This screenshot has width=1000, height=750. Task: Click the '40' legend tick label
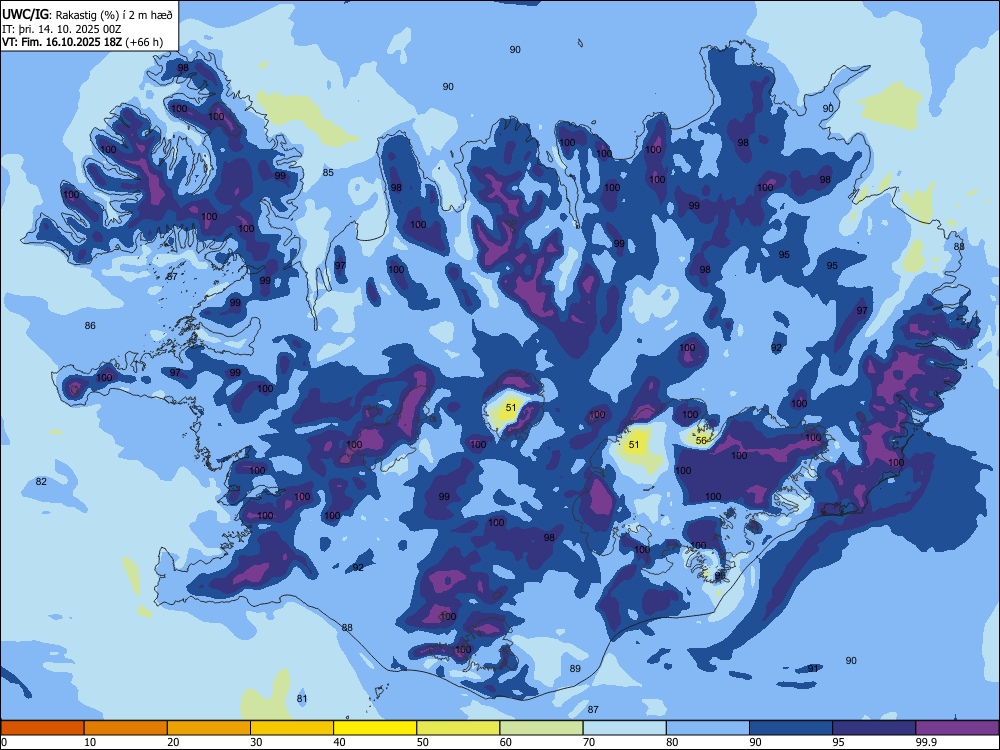pyautogui.click(x=339, y=742)
